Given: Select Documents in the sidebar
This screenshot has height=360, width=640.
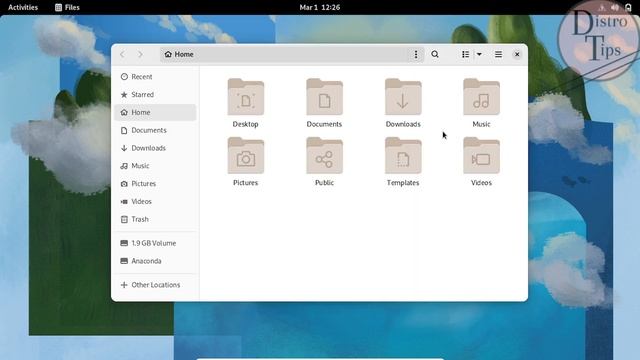Looking at the screenshot, I should tap(156, 130).
